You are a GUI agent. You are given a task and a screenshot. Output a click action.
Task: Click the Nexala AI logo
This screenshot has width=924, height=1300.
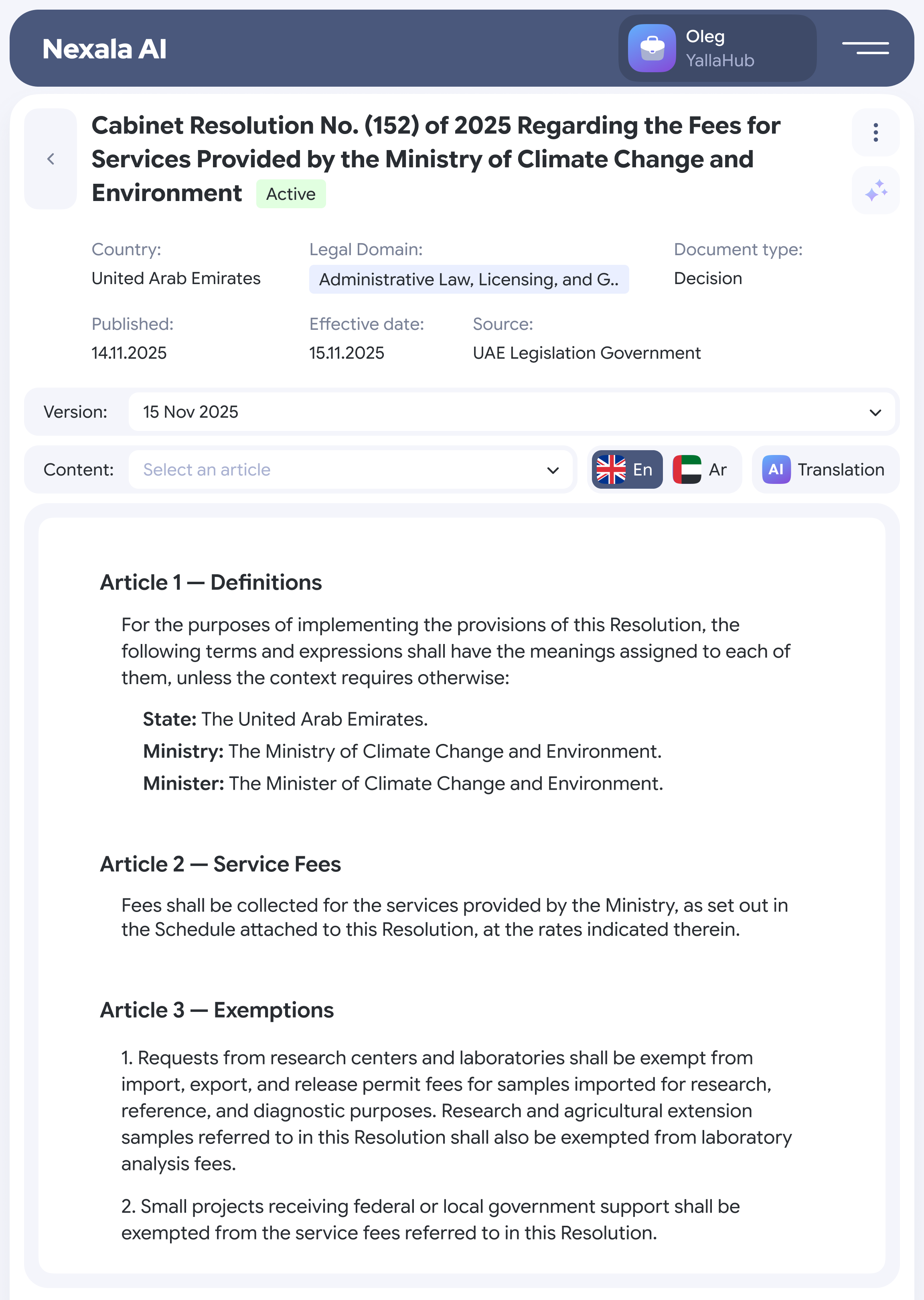pyautogui.click(x=104, y=49)
